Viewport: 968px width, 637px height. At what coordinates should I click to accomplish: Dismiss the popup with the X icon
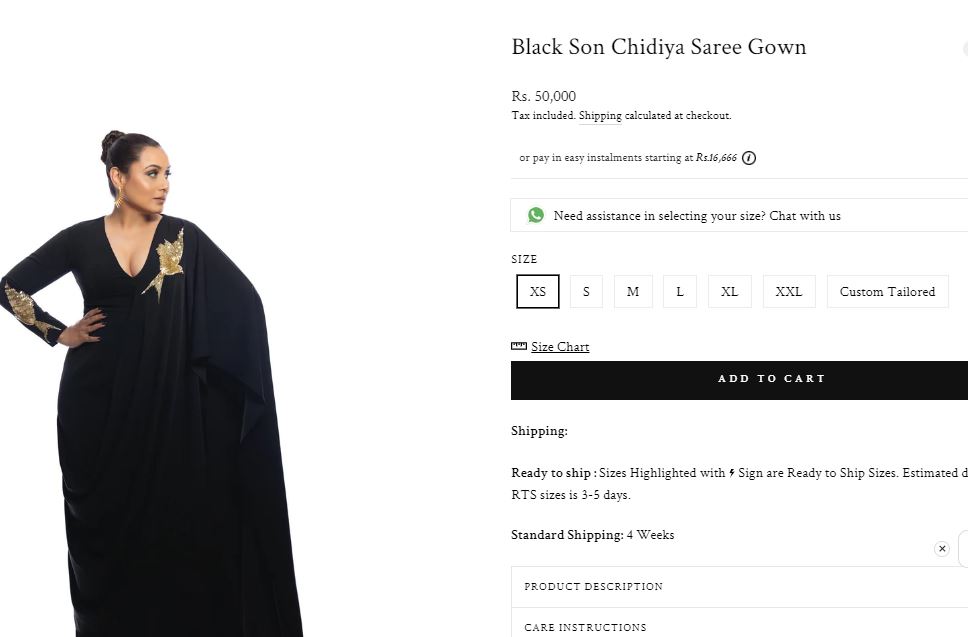pyautogui.click(x=941, y=549)
